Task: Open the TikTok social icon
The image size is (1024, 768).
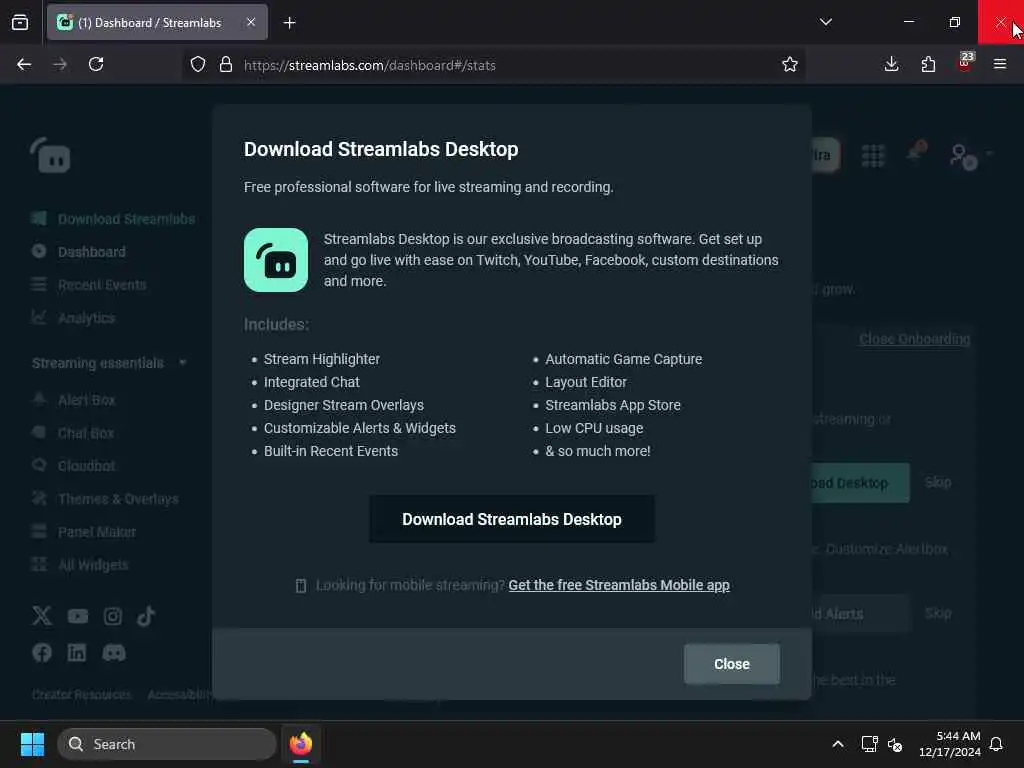Action: pos(146,616)
